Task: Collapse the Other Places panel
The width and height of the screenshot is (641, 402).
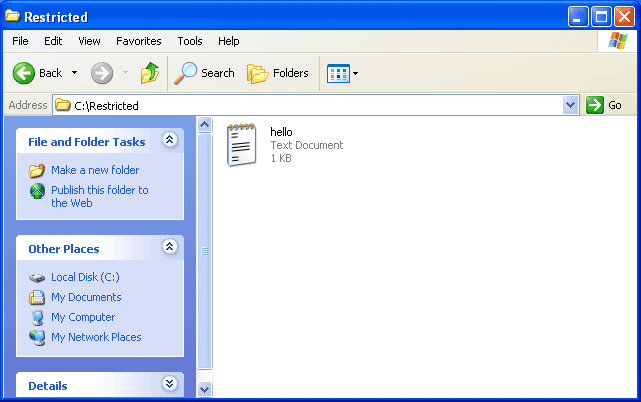Action: click(x=169, y=247)
